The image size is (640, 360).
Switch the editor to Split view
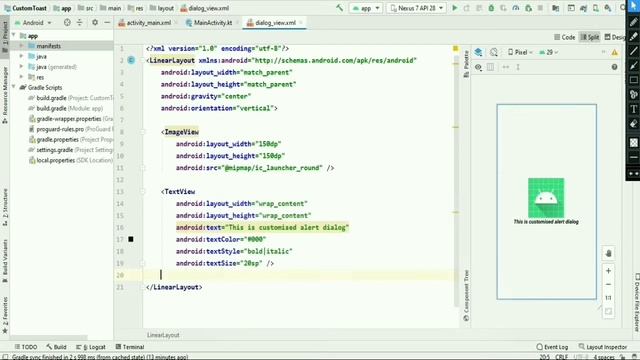click(590, 37)
